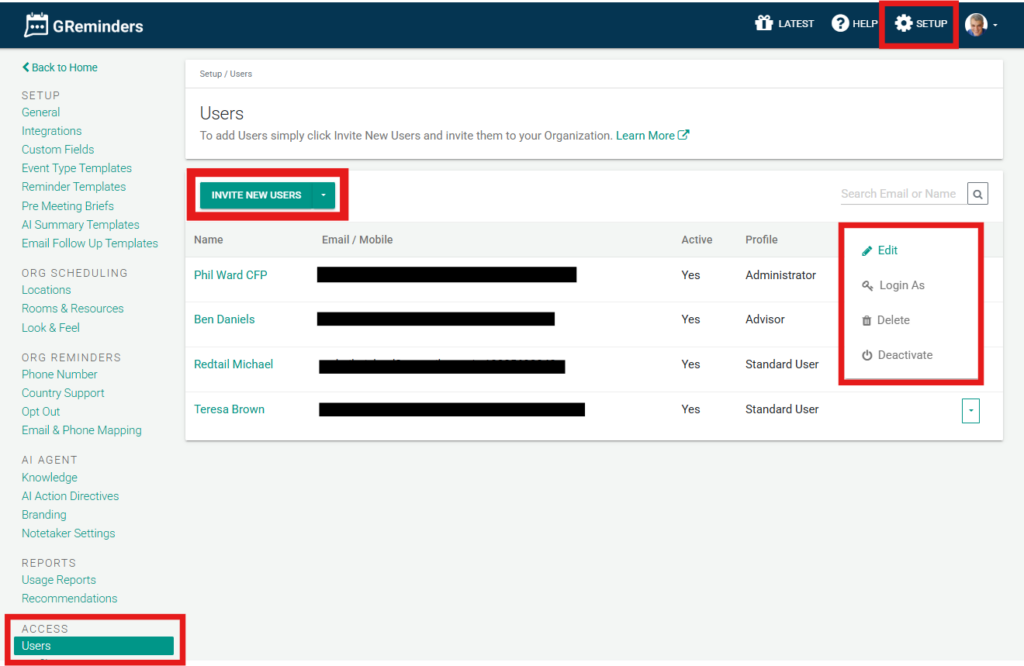The width and height of the screenshot is (1024, 666).
Task: Open Setup via the gear icon
Action: (x=903, y=23)
